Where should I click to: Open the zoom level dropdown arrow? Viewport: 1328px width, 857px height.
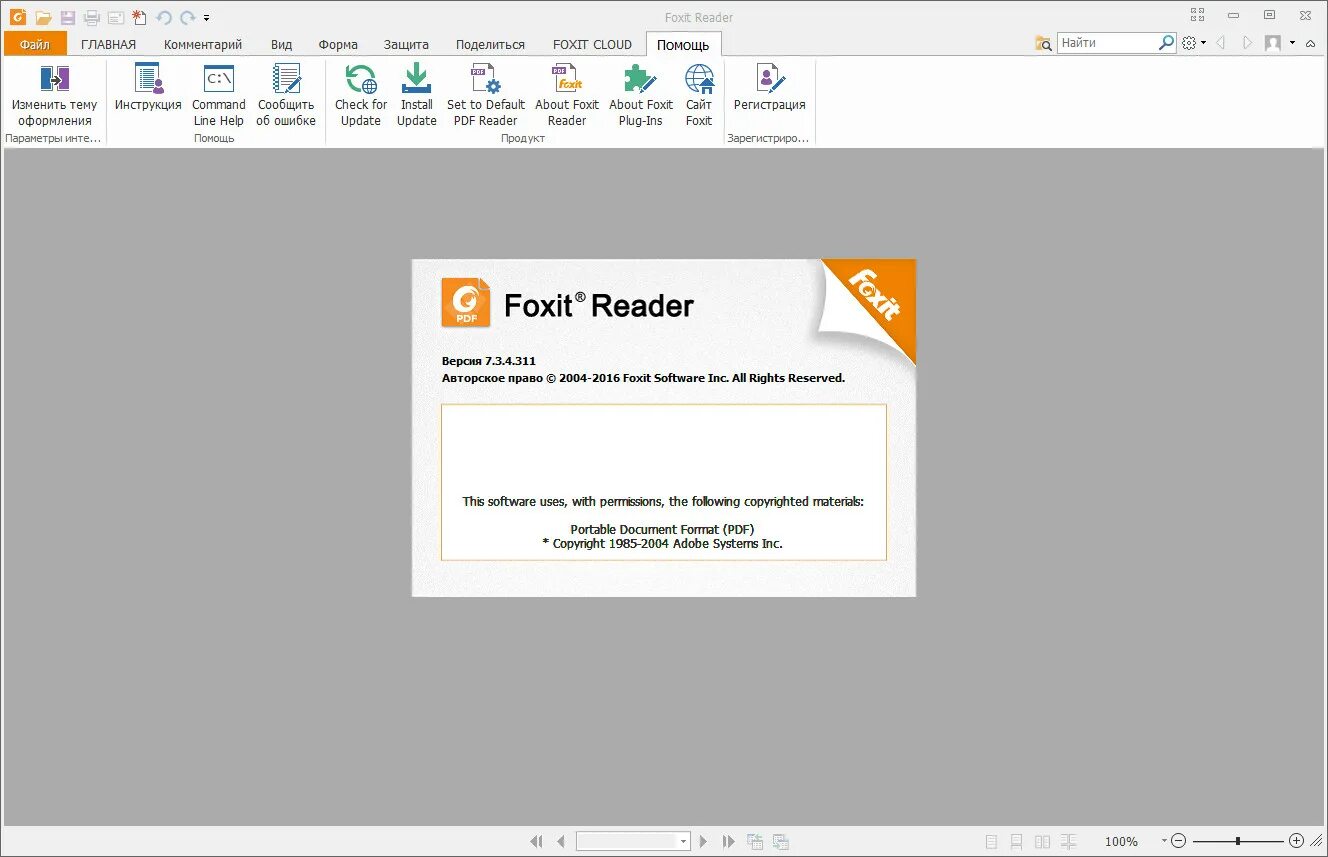tap(1164, 842)
